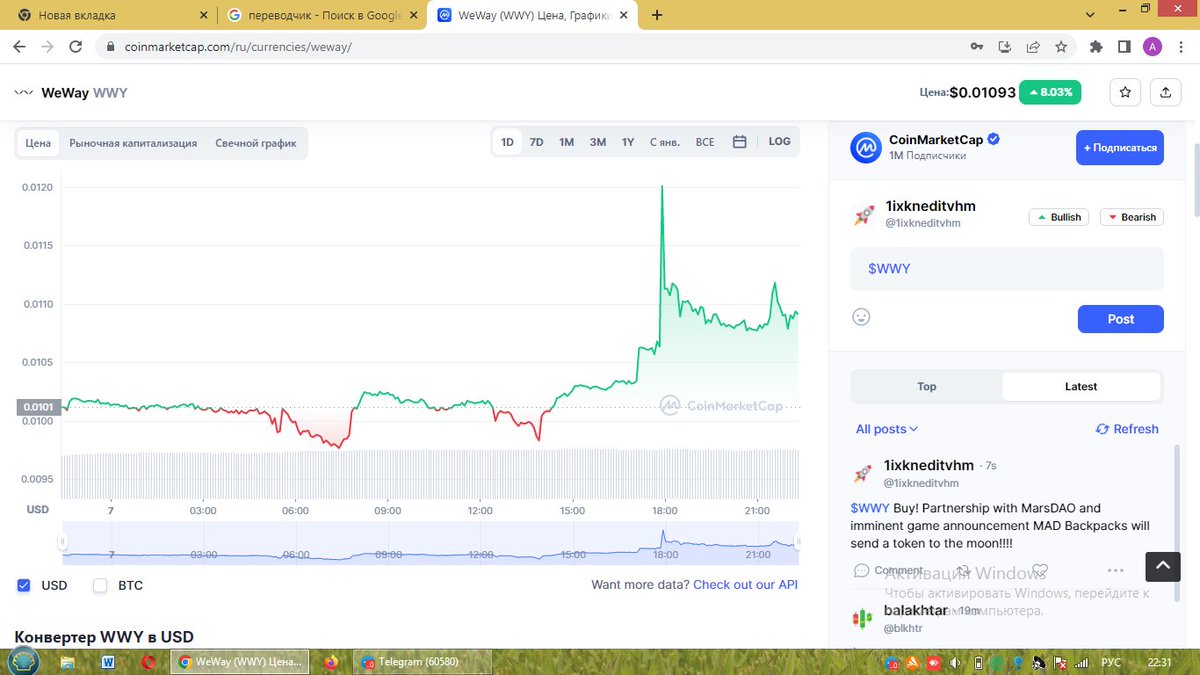
Task: Open the All posts dropdown
Action: (886, 428)
